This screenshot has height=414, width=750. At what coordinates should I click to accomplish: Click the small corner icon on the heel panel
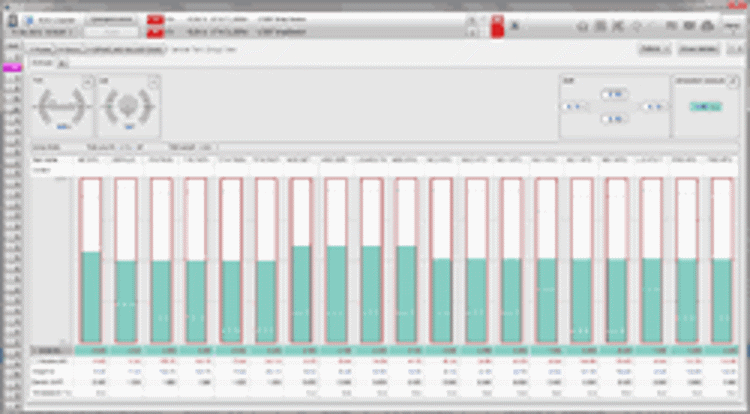click(156, 79)
